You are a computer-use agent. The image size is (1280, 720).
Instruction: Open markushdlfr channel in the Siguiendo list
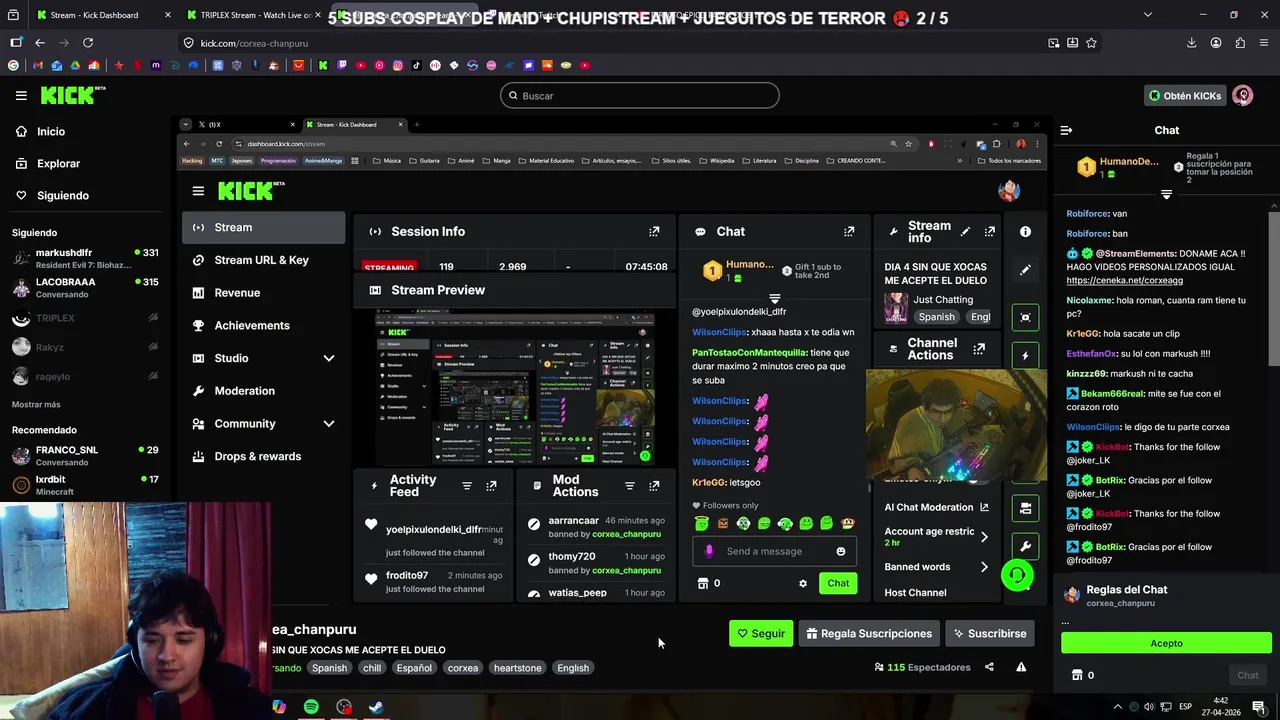pos(85,258)
